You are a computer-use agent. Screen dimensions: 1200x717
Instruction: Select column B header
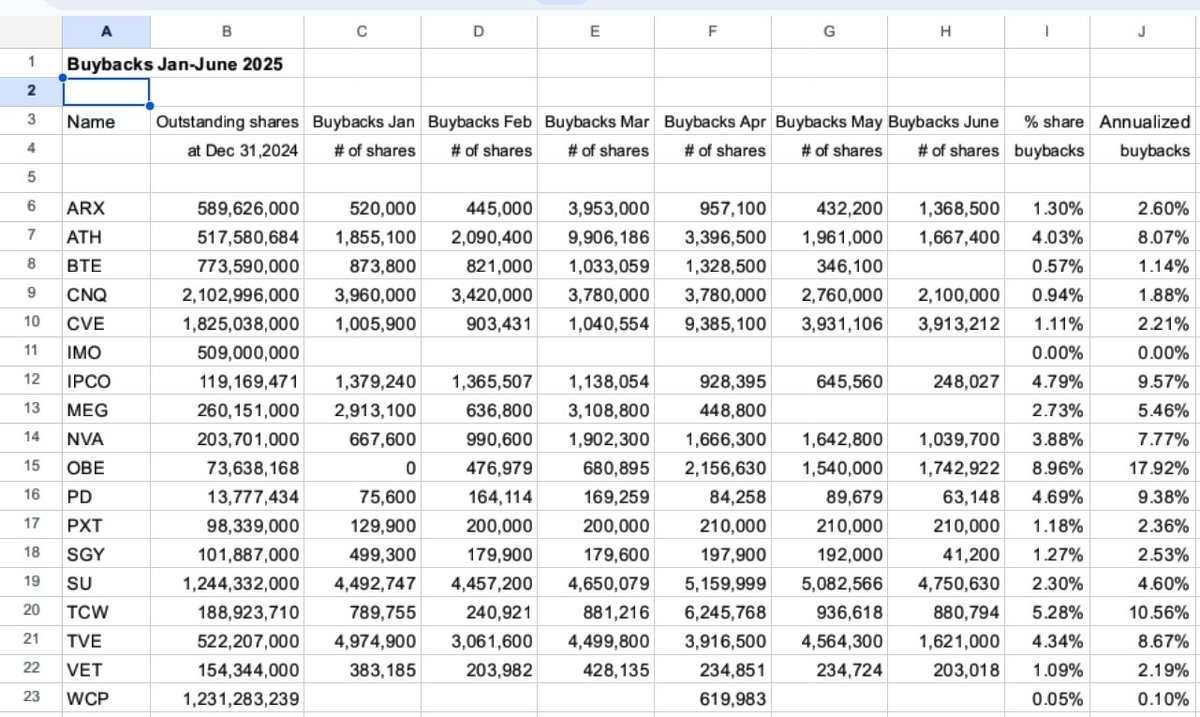tap(228, 31)
